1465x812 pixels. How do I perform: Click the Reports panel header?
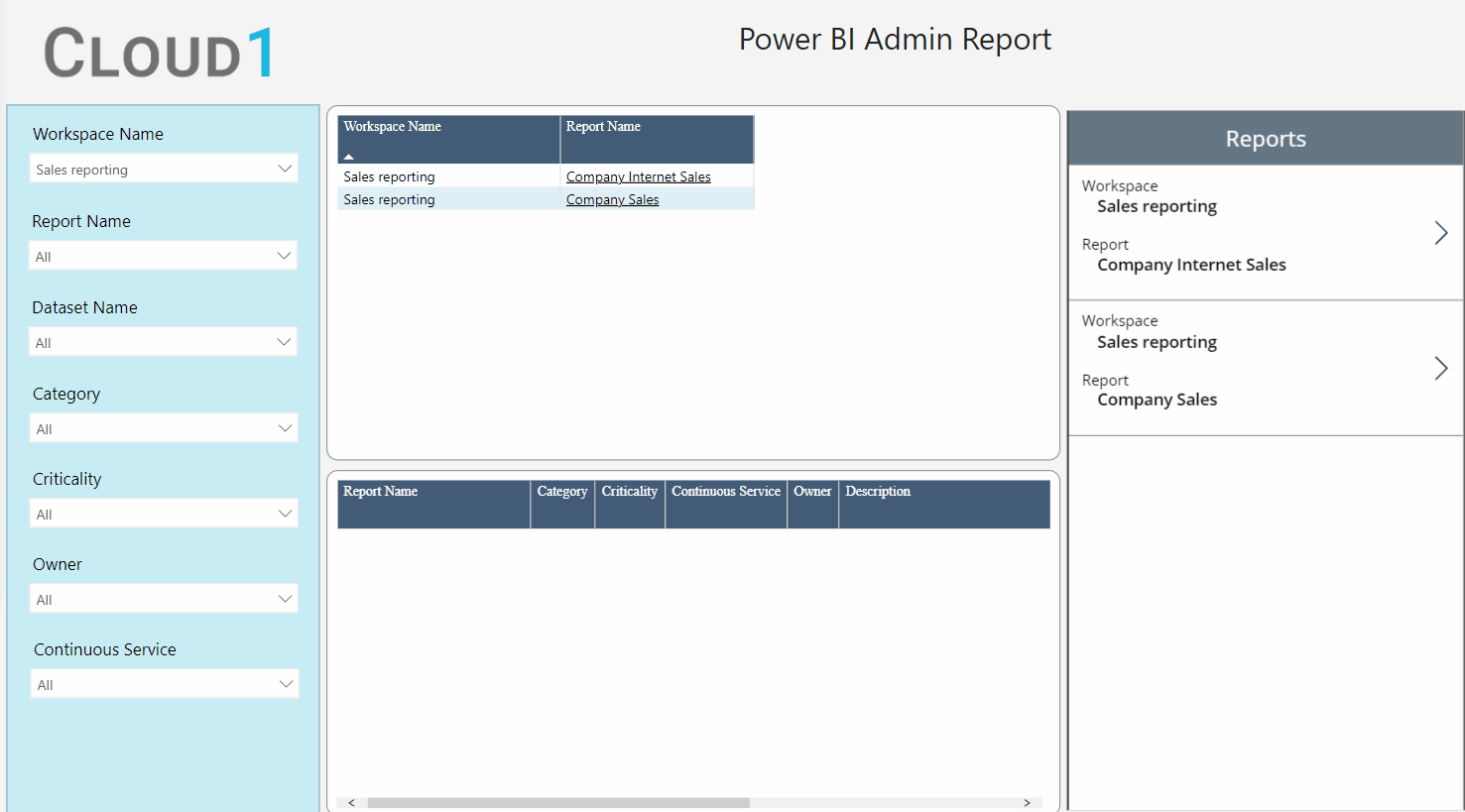[1266, 139]
